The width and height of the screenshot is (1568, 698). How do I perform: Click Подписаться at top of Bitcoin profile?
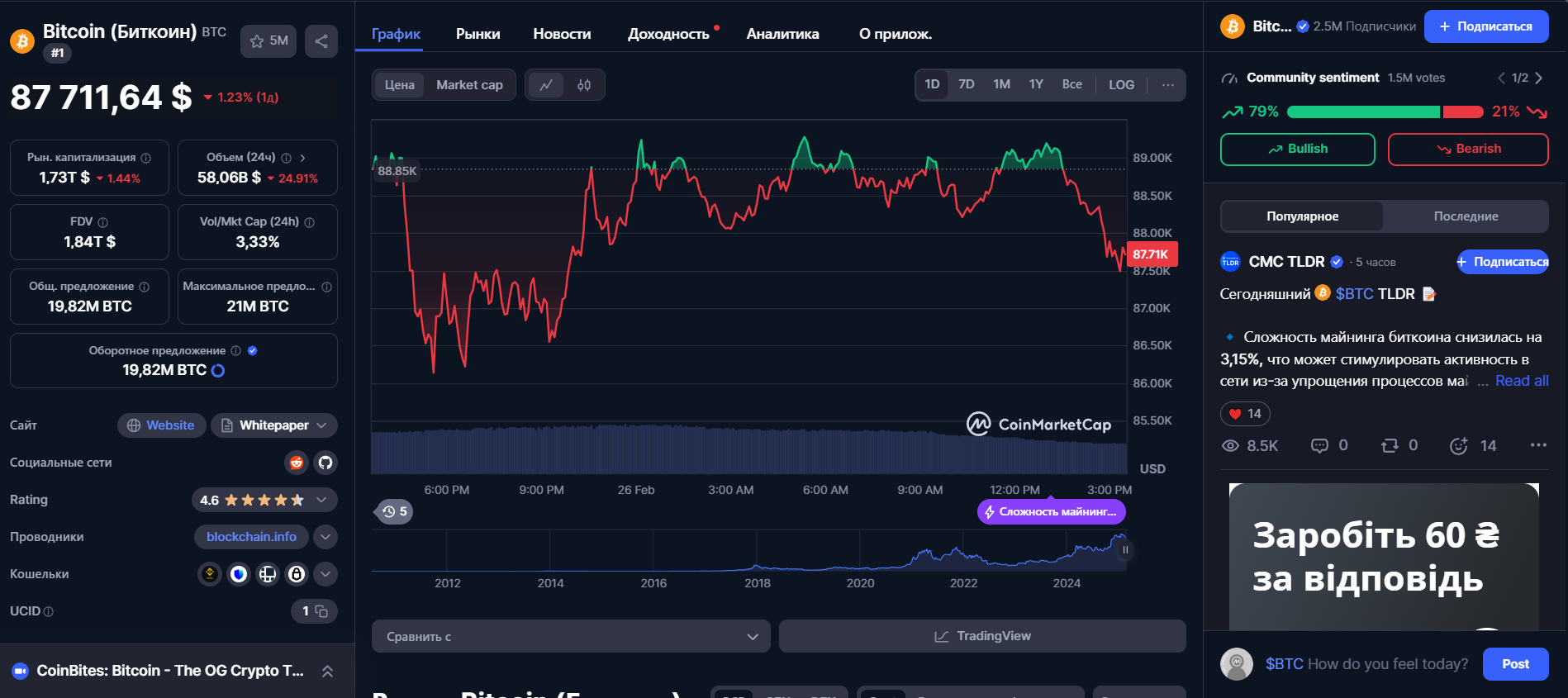click(x=1486, y=26)
